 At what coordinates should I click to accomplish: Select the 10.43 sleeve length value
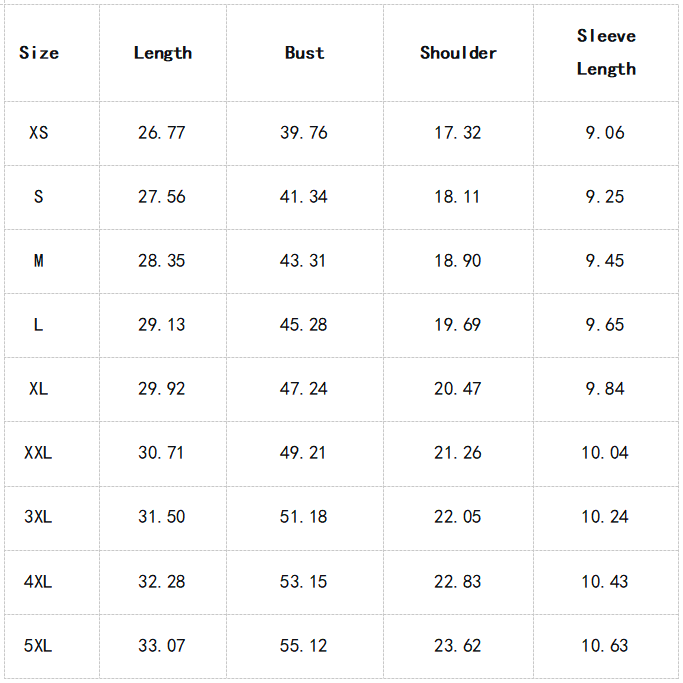[x=605, y=581]
